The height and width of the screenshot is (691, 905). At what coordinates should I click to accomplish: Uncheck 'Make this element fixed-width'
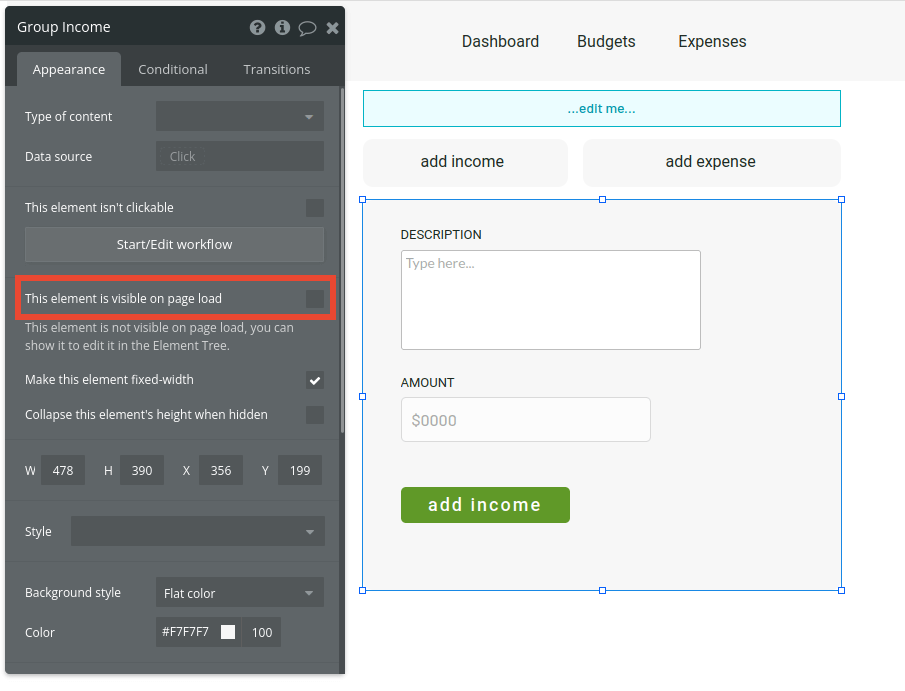click(x=315, y=380)
